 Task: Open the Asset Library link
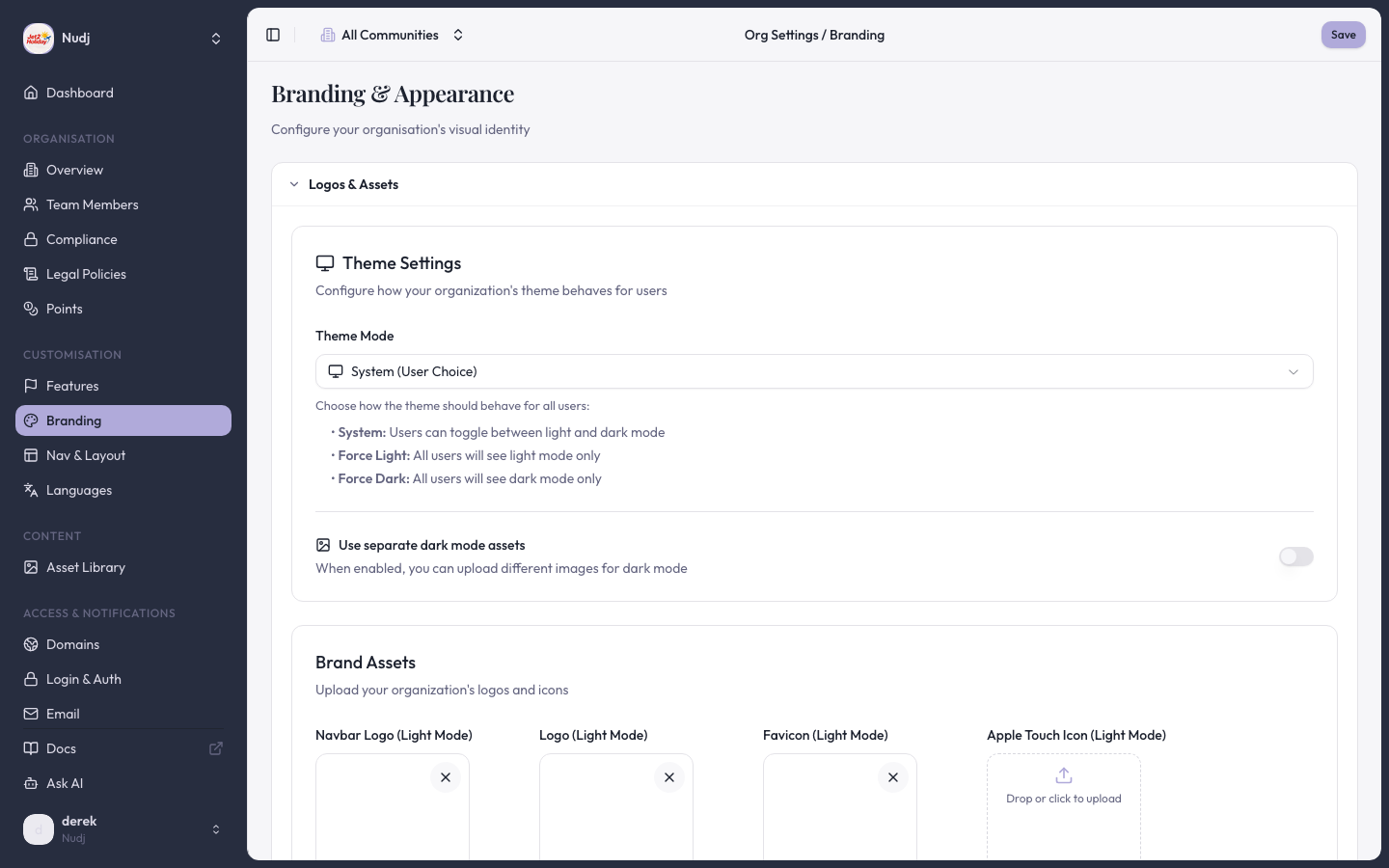pyautogui.click(x=86, y=567)
